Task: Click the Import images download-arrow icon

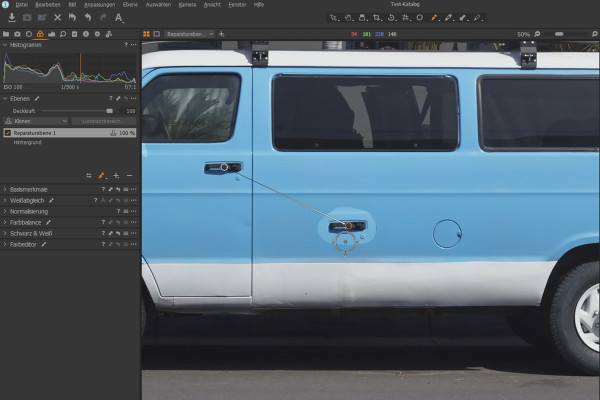Action: (12, 18)
